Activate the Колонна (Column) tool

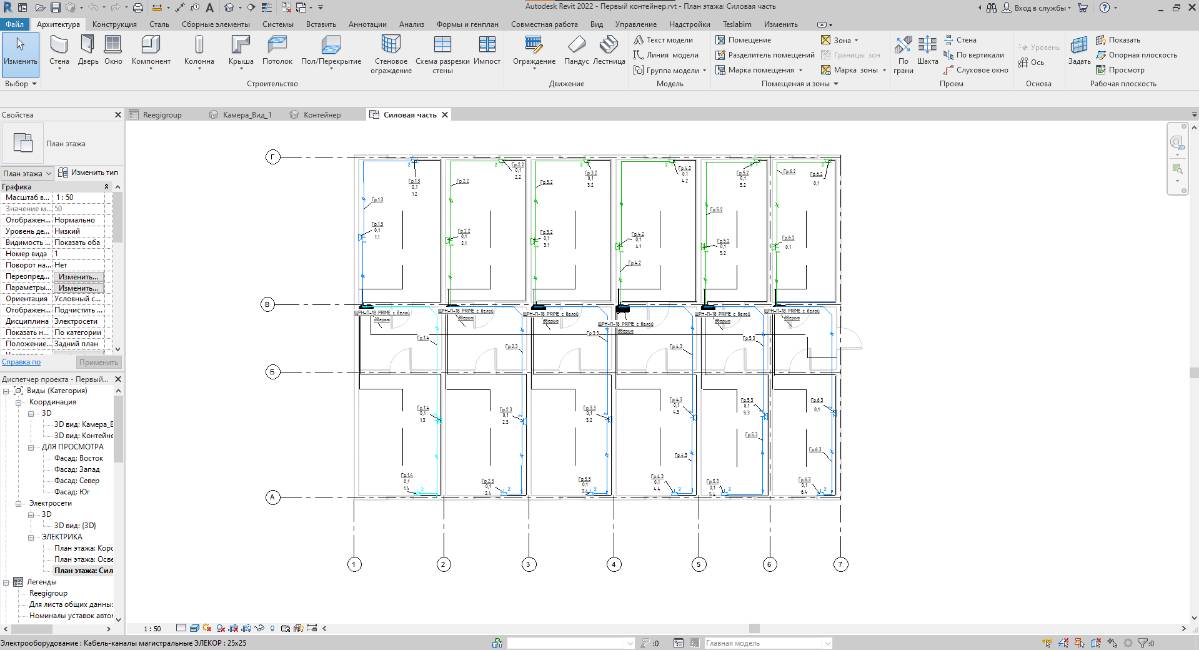(199, 49)
